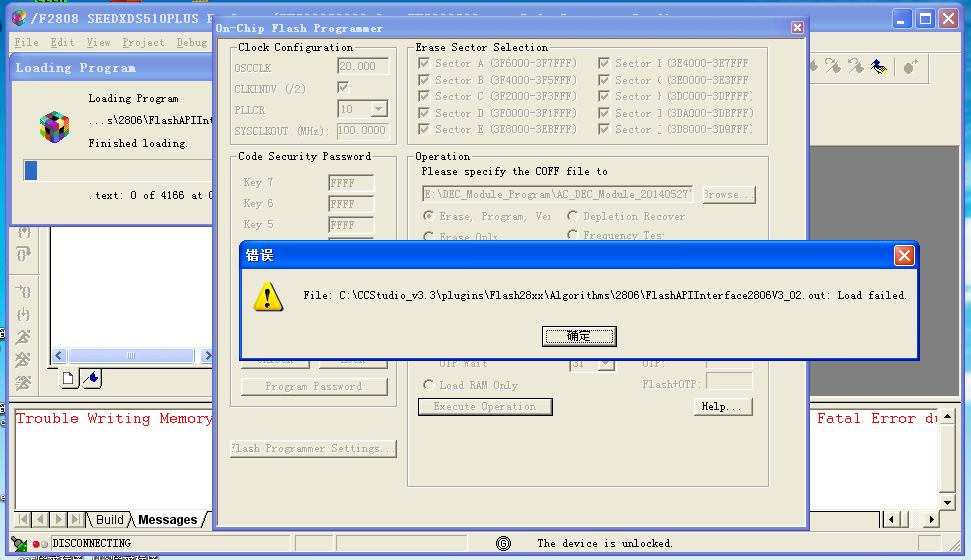Screen dimensions: 971x560
Task: Click the second greyed bug icon left of the colored toolbar icon
Action: (x=833, y=67)
